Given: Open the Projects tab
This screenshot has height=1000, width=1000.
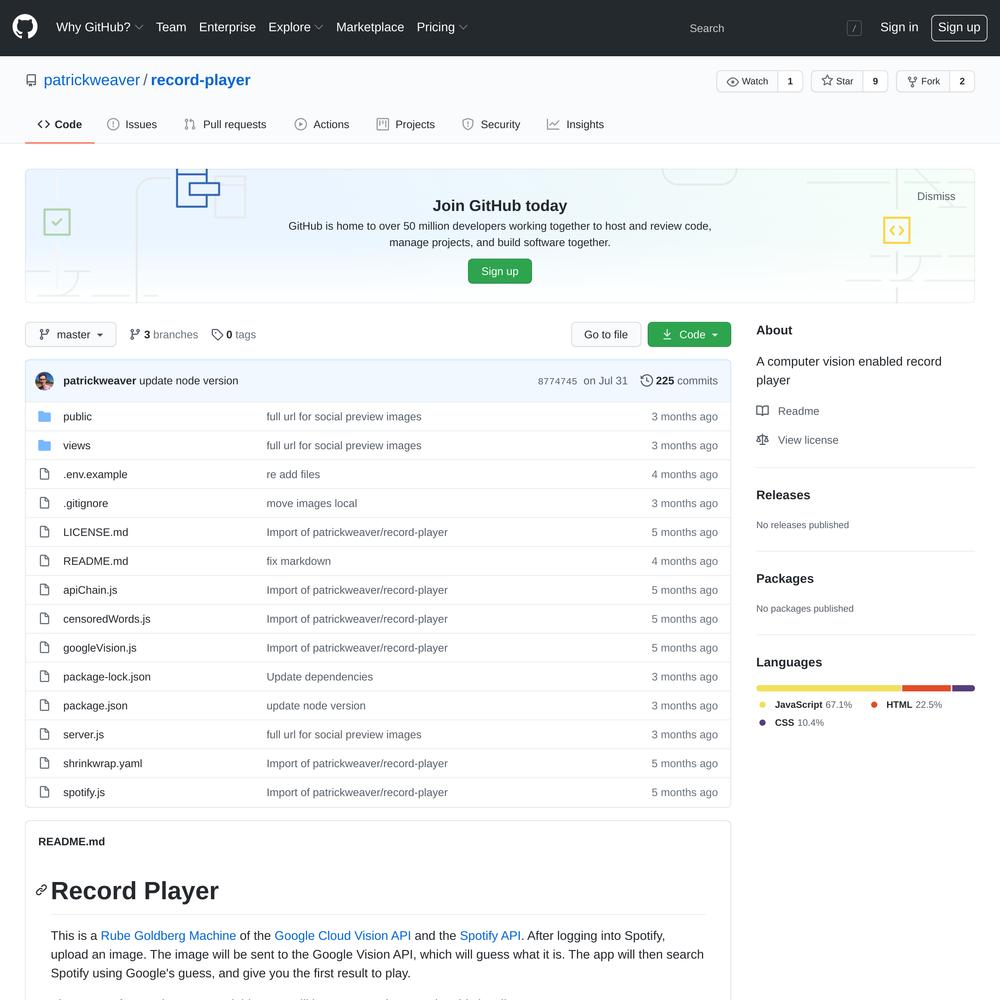Looking at the screenshot, I should click(x=406, y=124).
